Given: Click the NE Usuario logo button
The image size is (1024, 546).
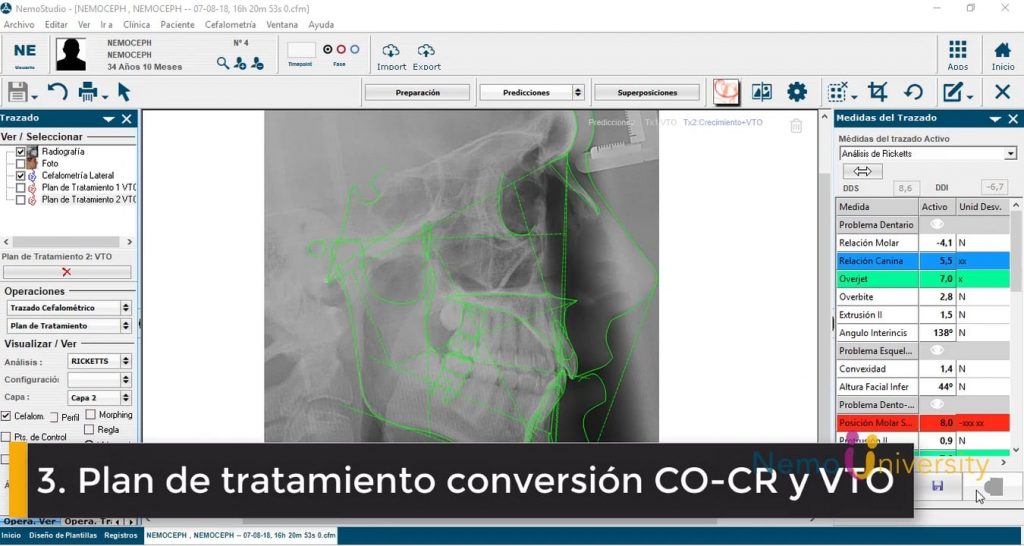Looking at the screenshot, I should pyautogui.click(x=25, y=55).
